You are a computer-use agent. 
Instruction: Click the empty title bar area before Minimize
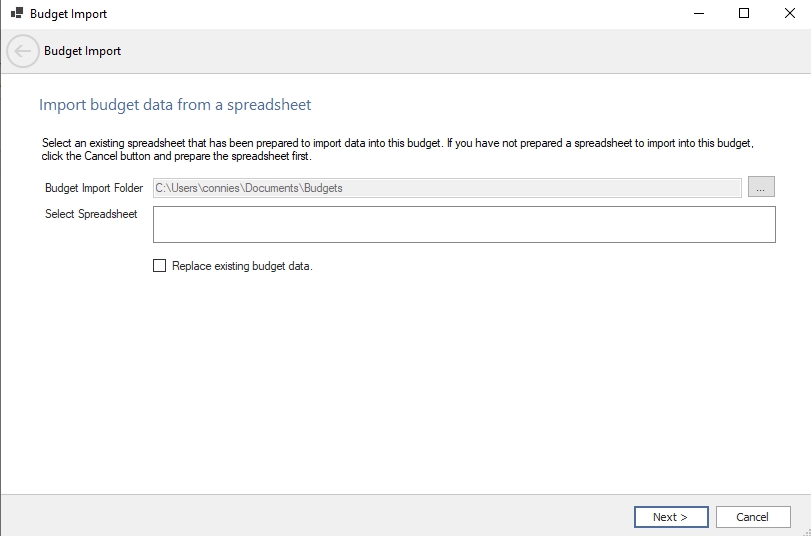point(400,14)
